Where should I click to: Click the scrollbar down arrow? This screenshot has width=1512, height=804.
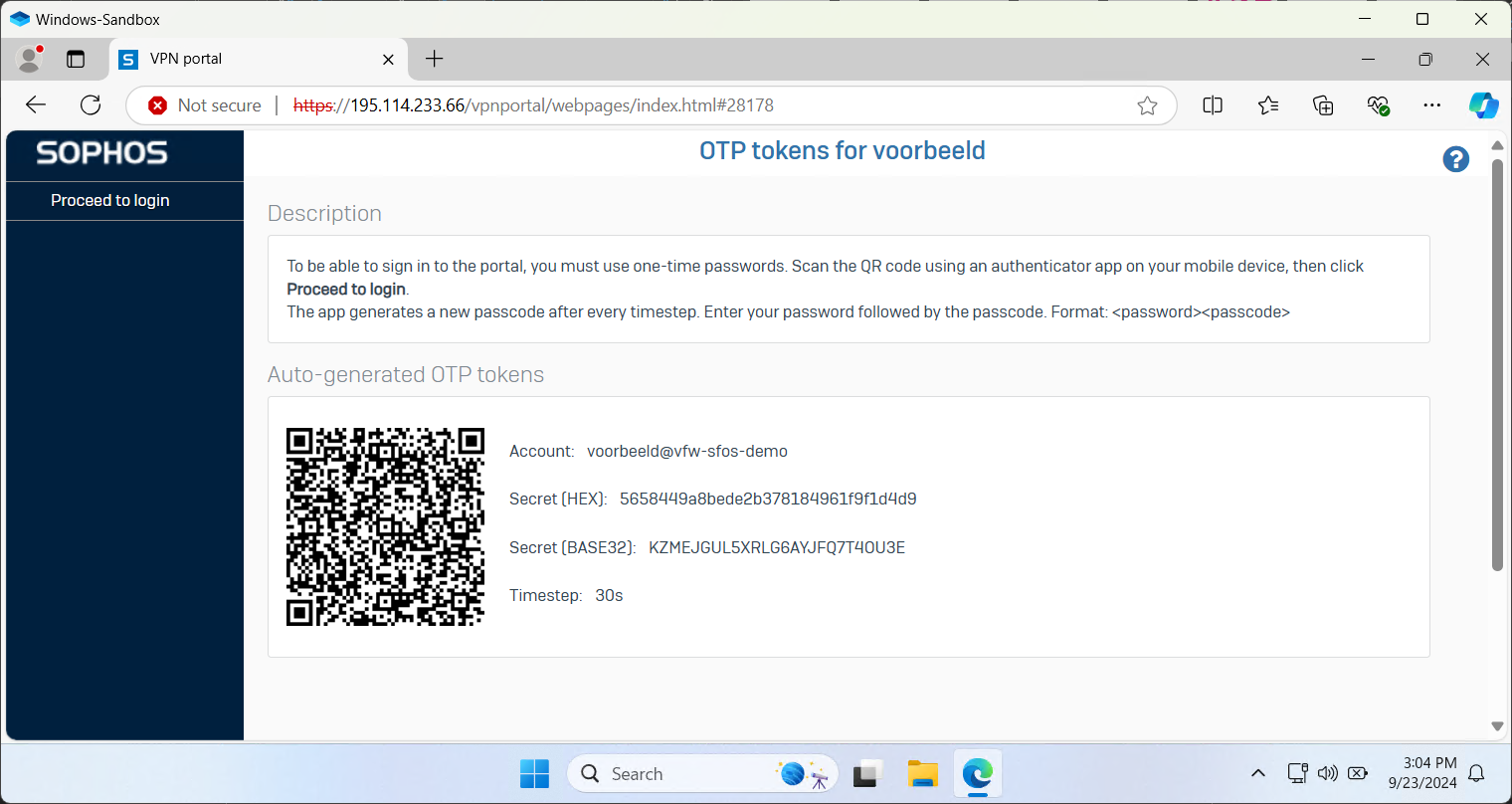click(x=1497, y=727)
